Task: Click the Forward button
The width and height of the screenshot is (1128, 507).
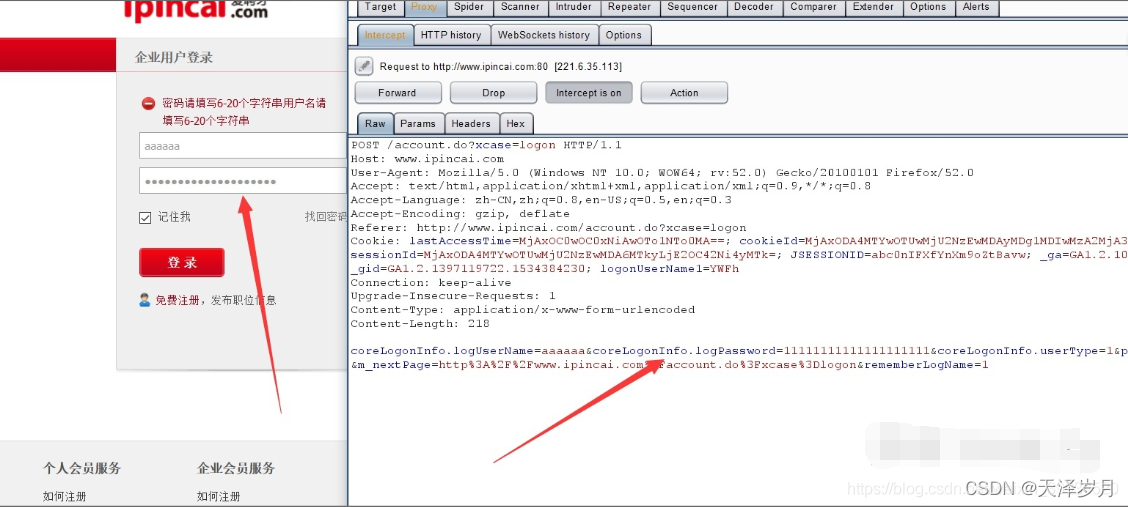Action: [x=397, y=93]
